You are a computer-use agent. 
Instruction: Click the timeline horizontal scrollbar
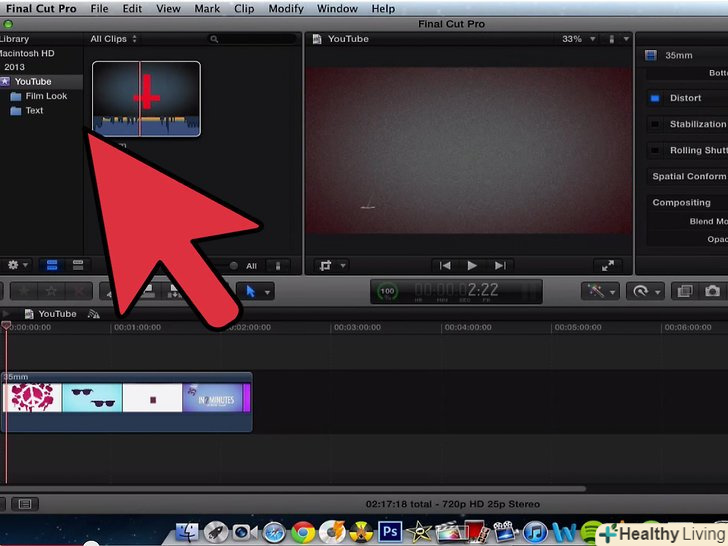[x=293, y=488]
